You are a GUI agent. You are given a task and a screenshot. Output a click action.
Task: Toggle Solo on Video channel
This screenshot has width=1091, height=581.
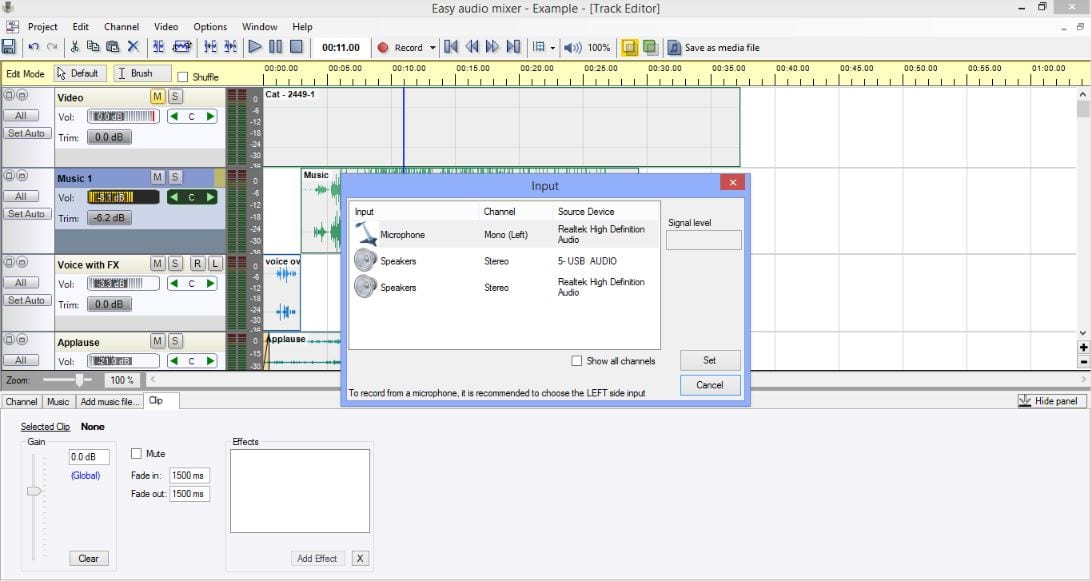pos(175,97)
